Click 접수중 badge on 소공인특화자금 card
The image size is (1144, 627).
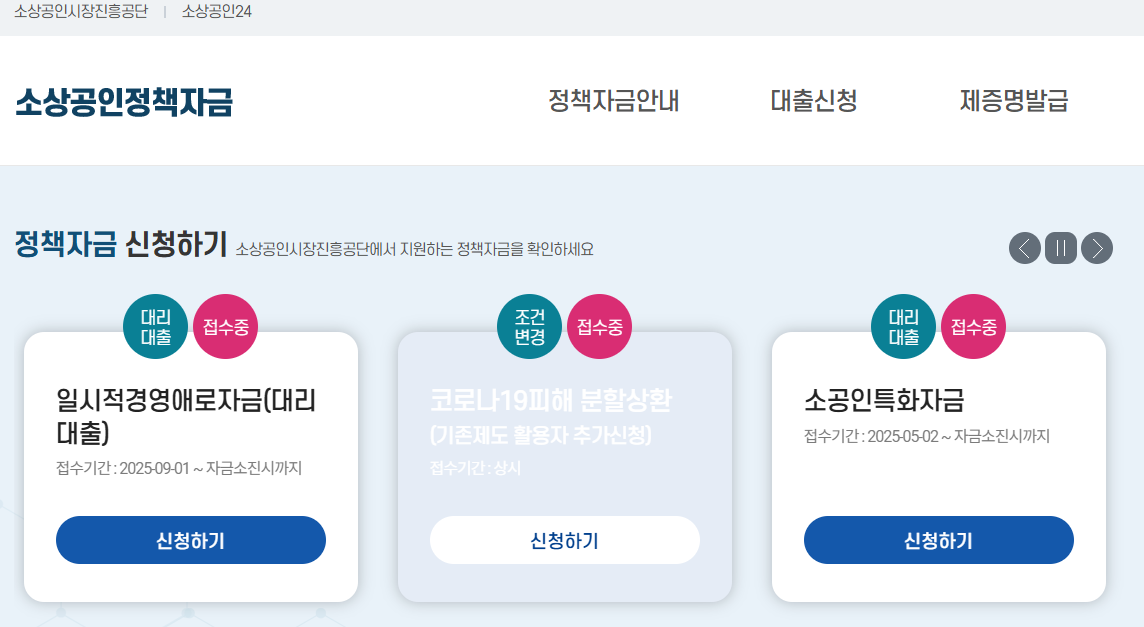[x=973, y=327]
